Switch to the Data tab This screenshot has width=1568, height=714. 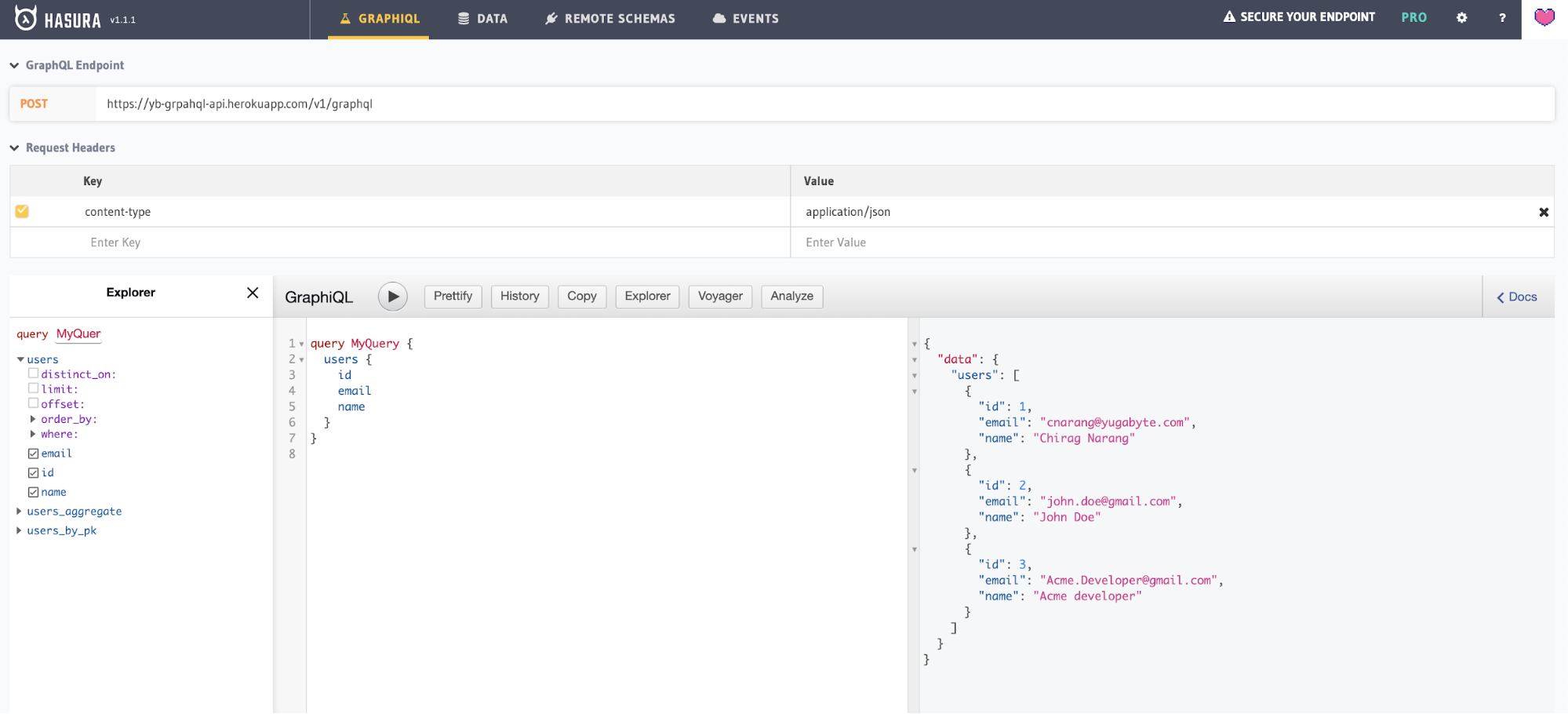point(482,19)
